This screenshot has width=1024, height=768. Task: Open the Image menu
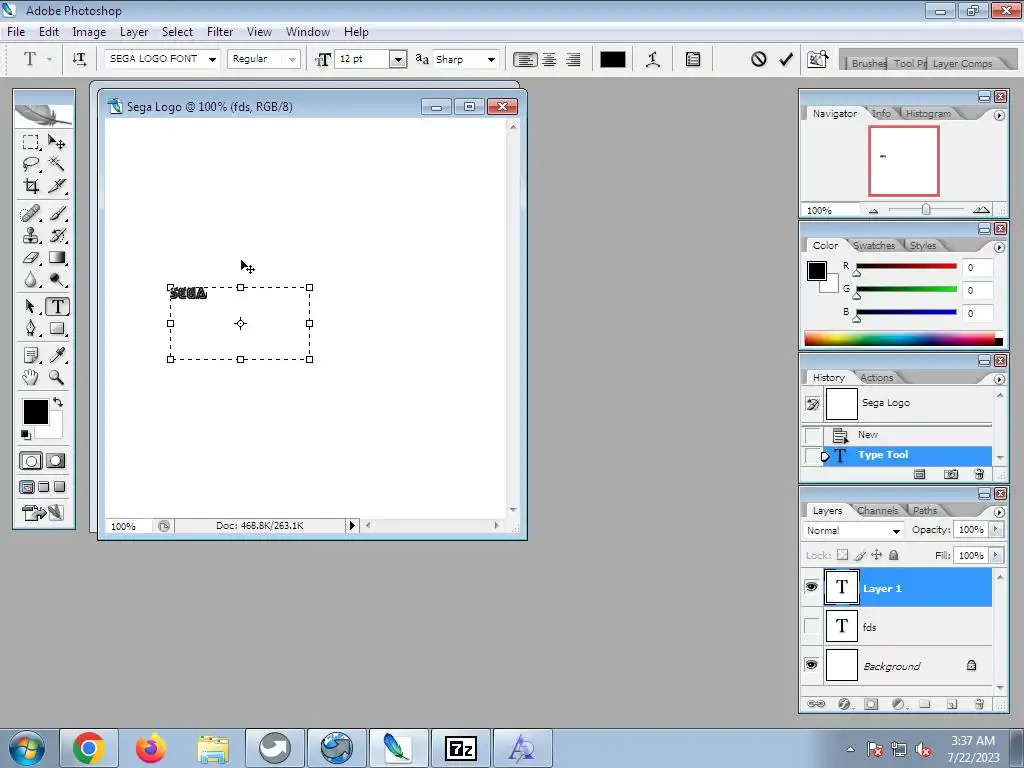pos(89,31)
